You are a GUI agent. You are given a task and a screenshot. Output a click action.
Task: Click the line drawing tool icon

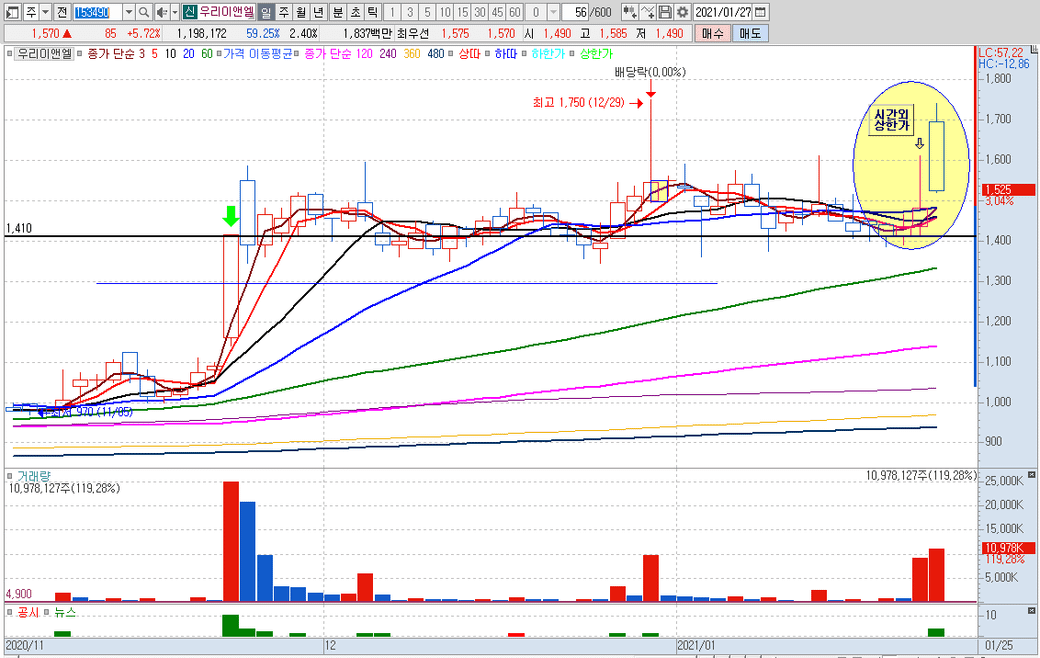[648, 12]
